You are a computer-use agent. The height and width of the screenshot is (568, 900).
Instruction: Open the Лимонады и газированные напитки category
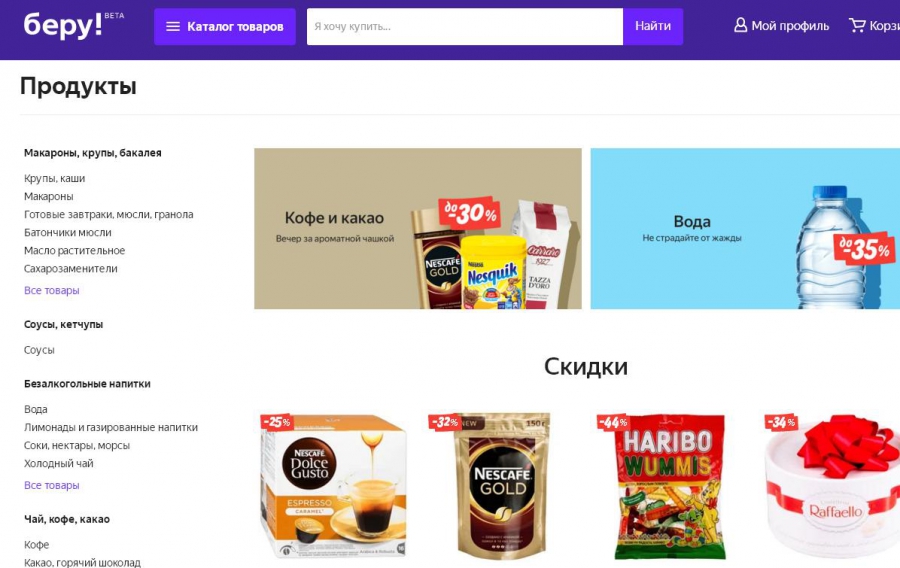pos(111,427)
